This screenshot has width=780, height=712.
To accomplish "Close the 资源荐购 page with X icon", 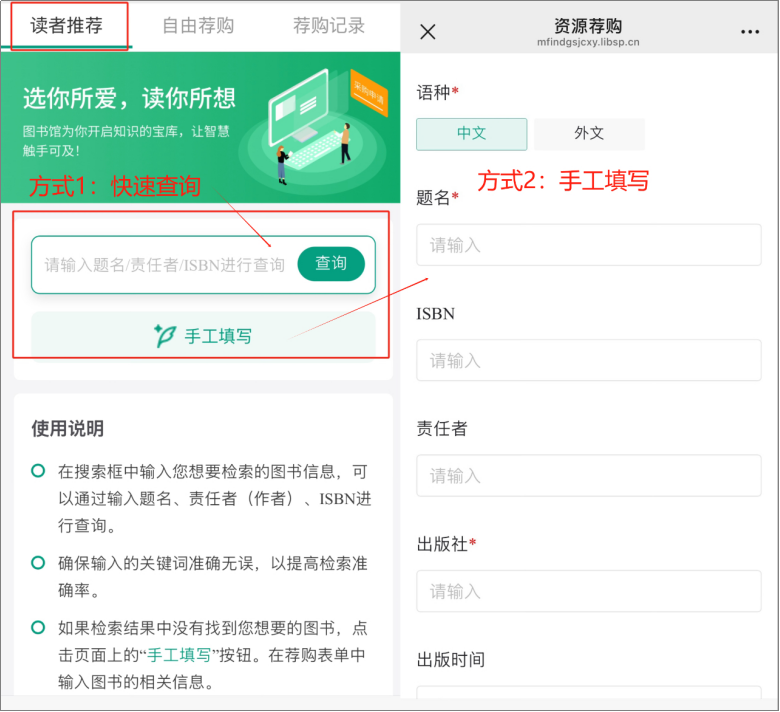I will [x=428, y=32].
